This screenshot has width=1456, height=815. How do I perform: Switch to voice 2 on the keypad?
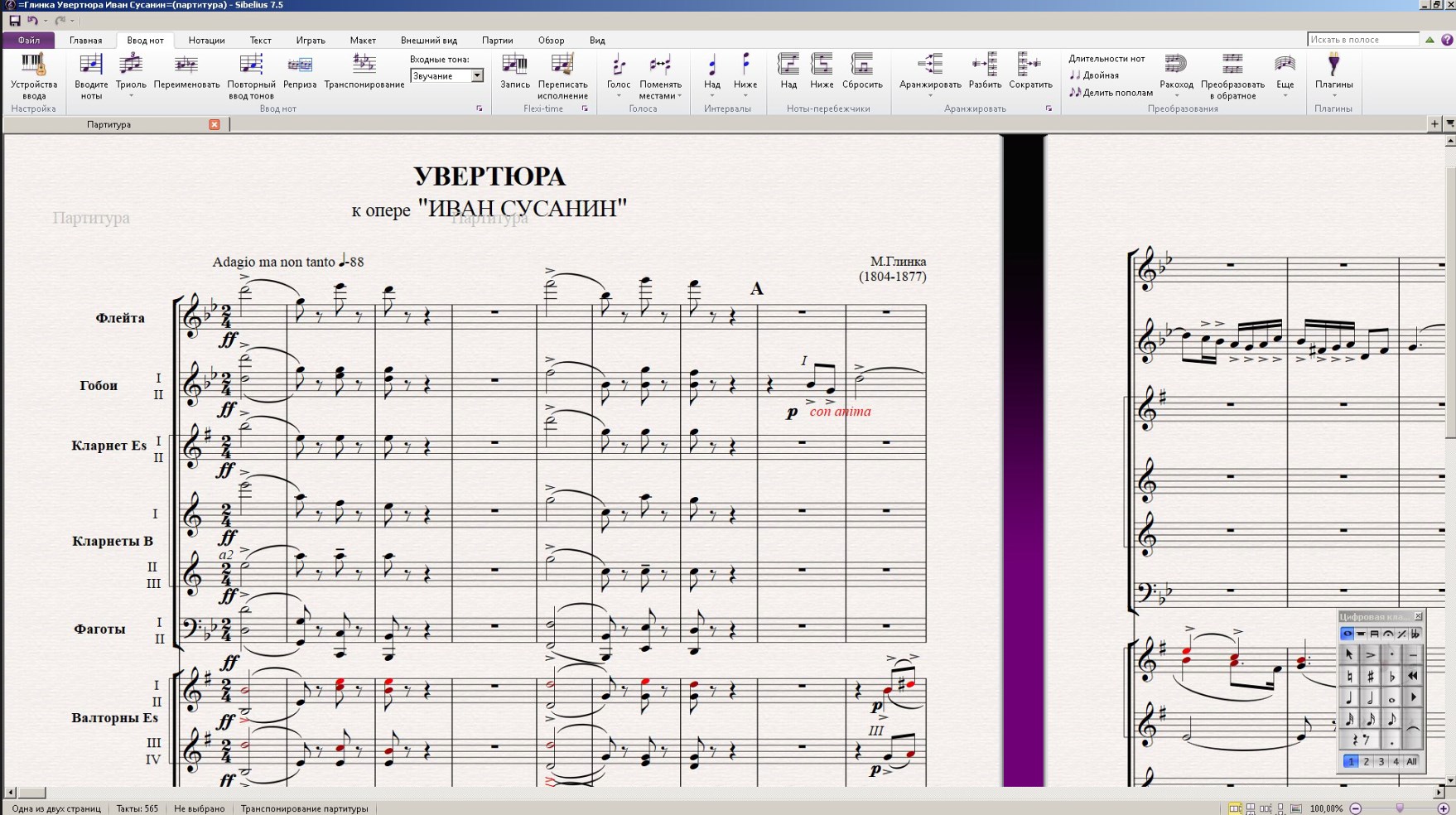(1367, 762)
